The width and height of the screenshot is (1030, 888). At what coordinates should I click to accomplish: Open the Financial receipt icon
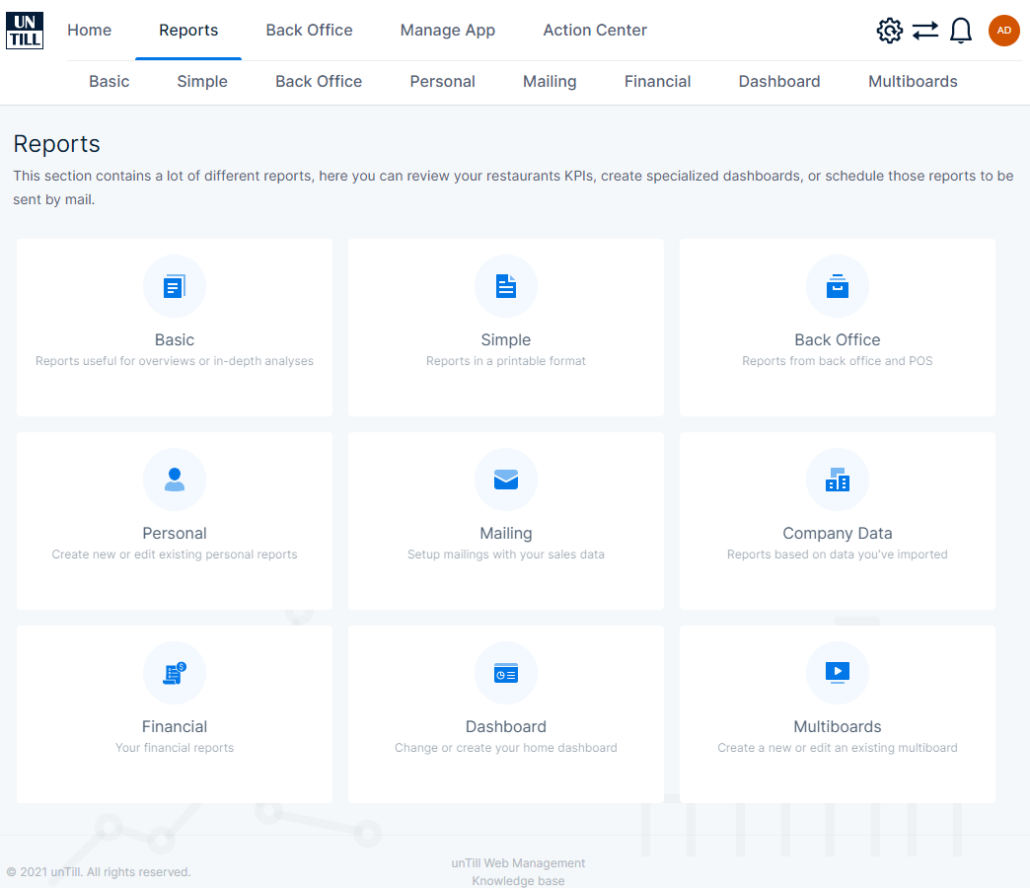point(174,673)
